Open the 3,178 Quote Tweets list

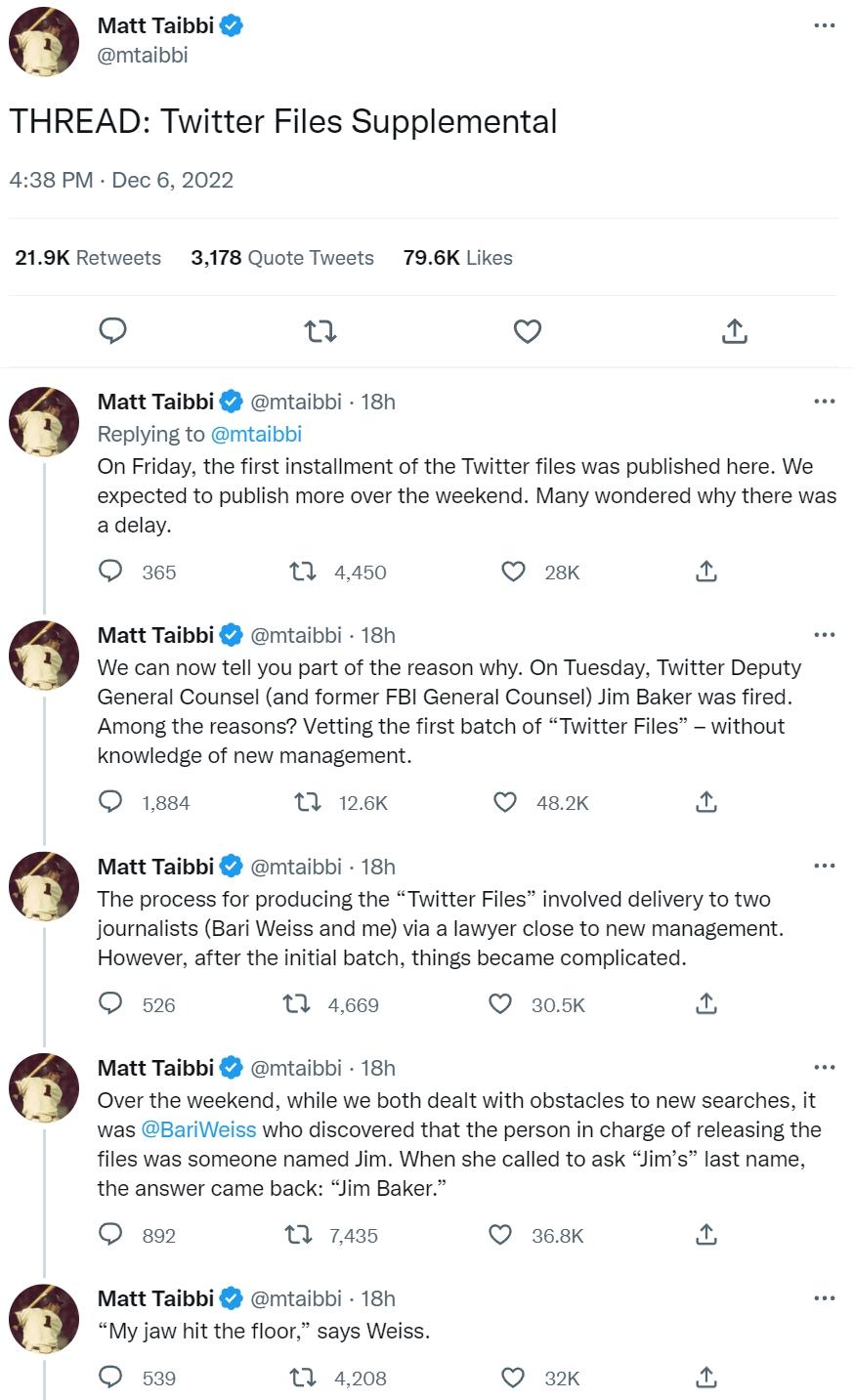coord(282,257)
